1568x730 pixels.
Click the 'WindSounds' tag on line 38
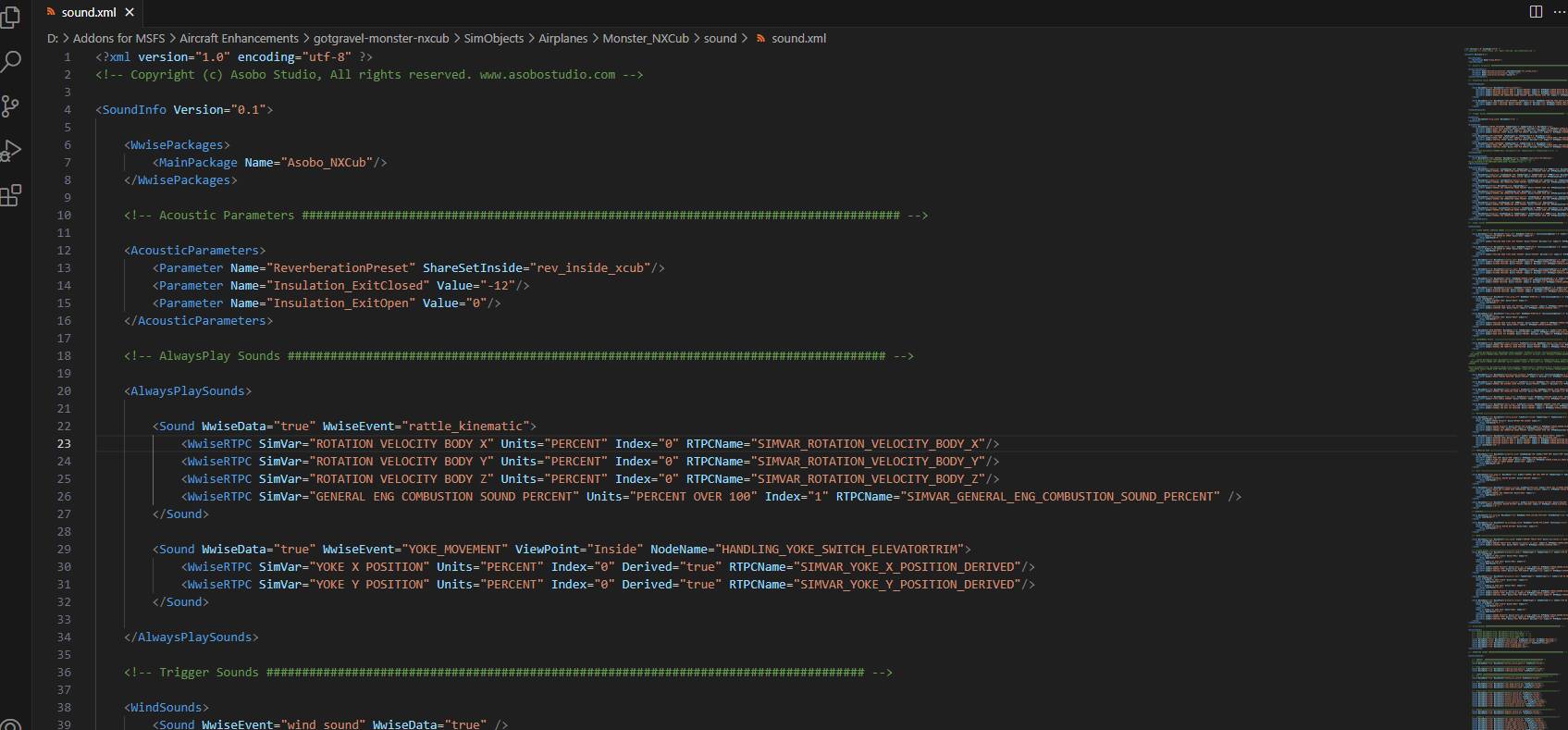click(x=167, y=707)
